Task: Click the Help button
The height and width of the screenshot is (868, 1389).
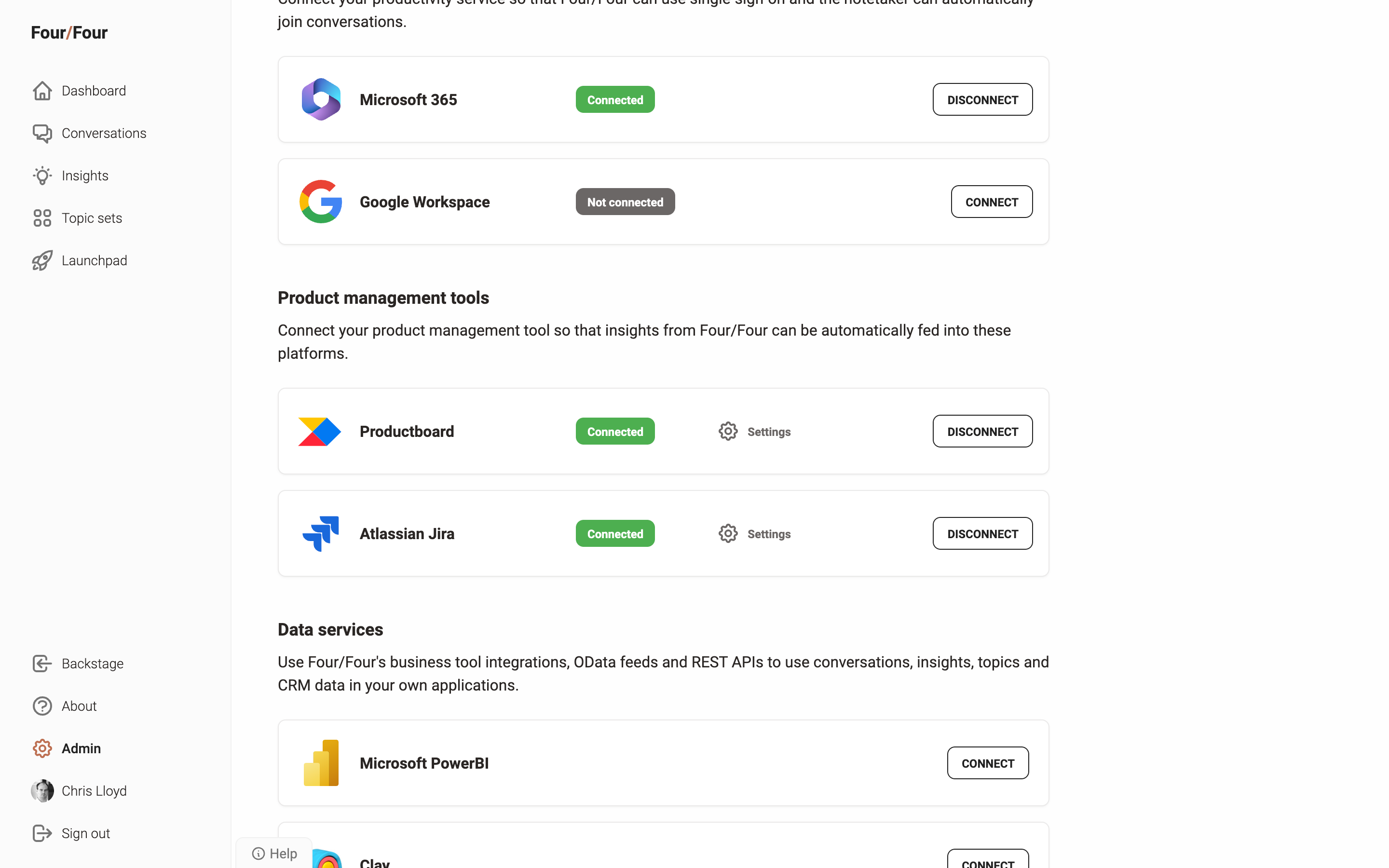Action: point(275,854)
